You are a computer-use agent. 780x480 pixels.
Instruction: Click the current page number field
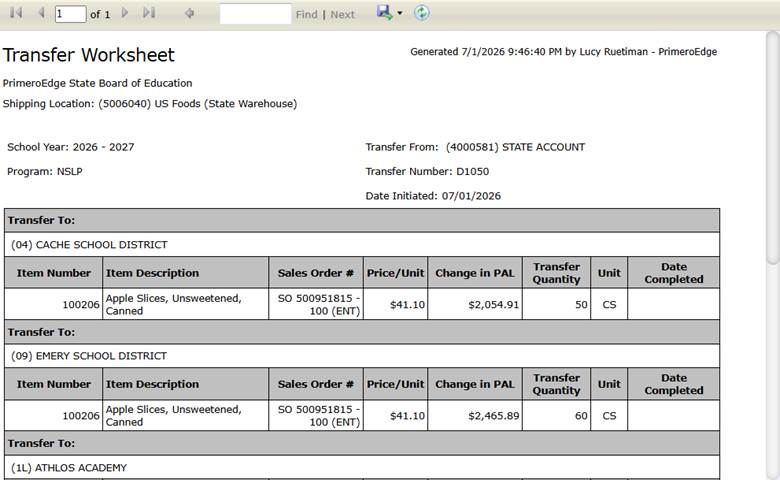[x=70, y=14]
